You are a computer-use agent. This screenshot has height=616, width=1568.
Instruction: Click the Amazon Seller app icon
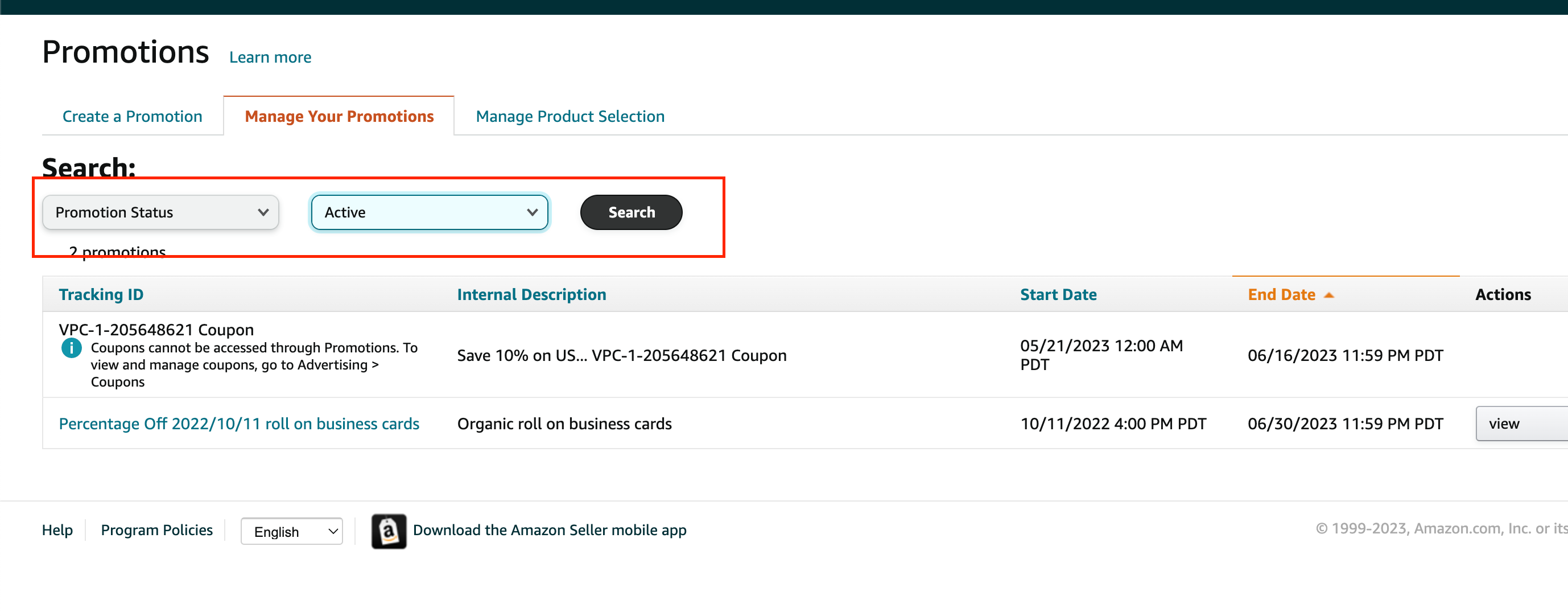pos(389,531)
